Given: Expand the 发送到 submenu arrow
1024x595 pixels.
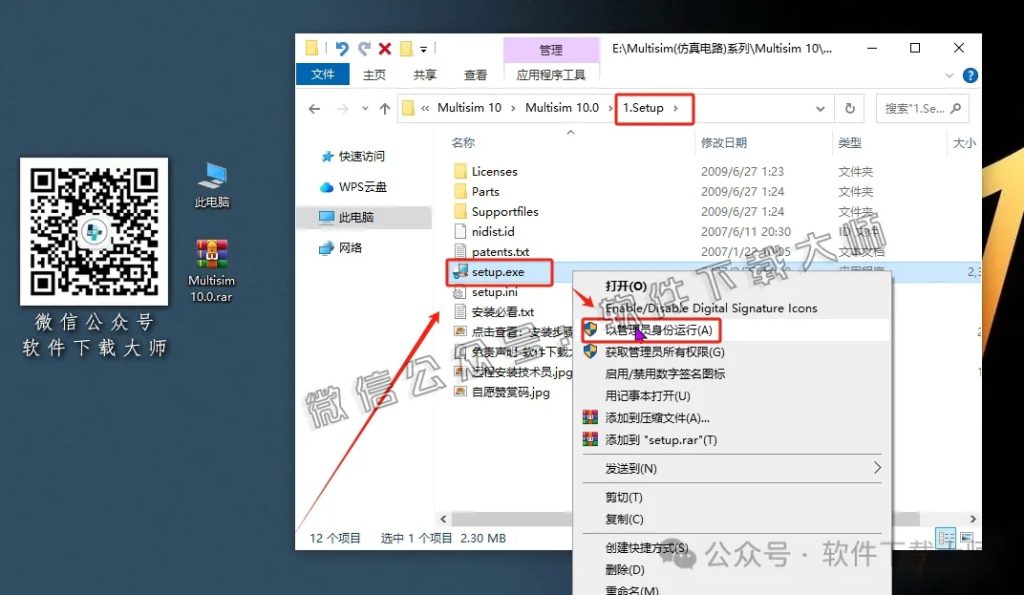Looking at the screenshot, I should point(877,467).
